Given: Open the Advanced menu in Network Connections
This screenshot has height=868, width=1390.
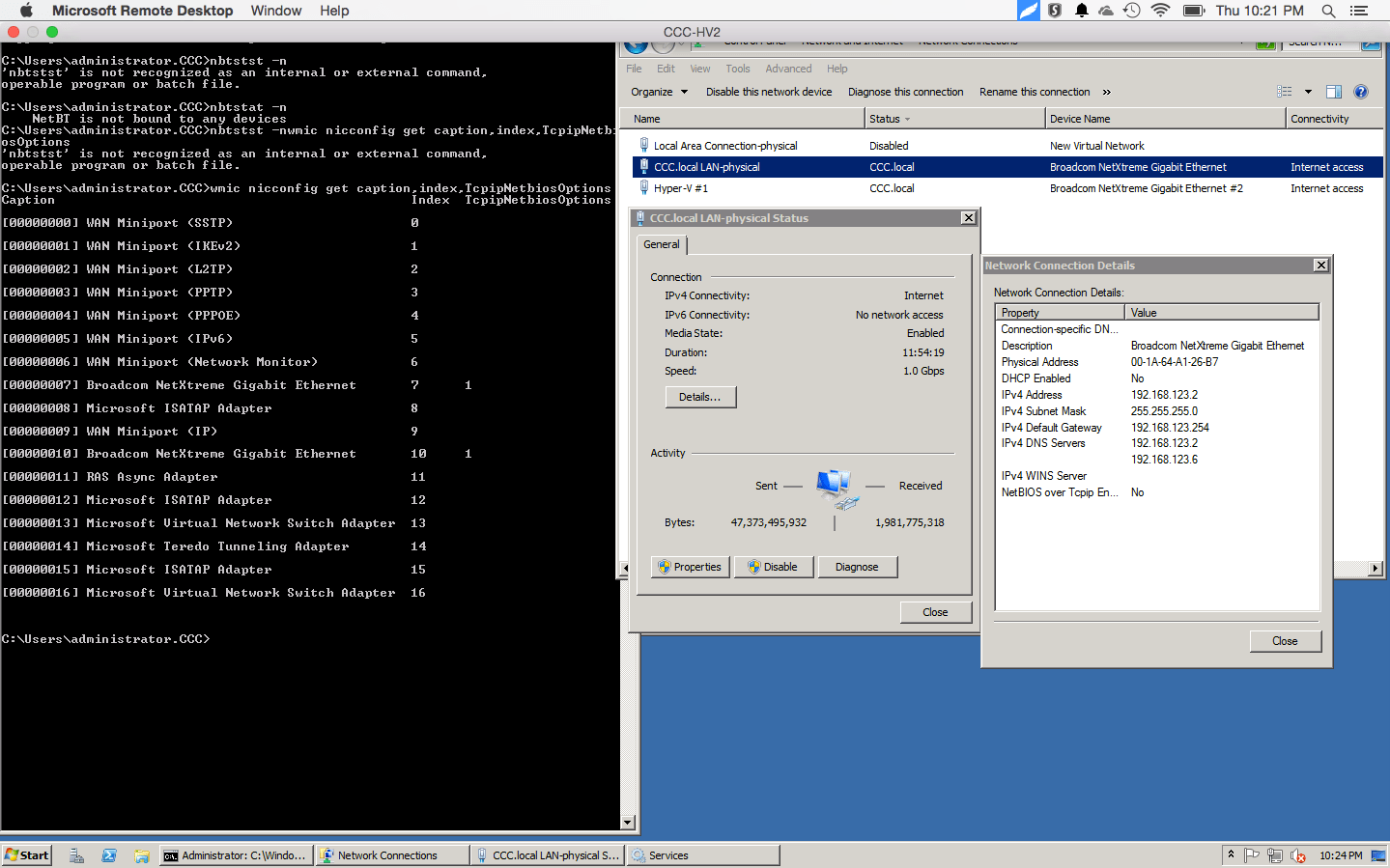Looking at the screenshot, I should pyautogui.click(x=788, y=69).
